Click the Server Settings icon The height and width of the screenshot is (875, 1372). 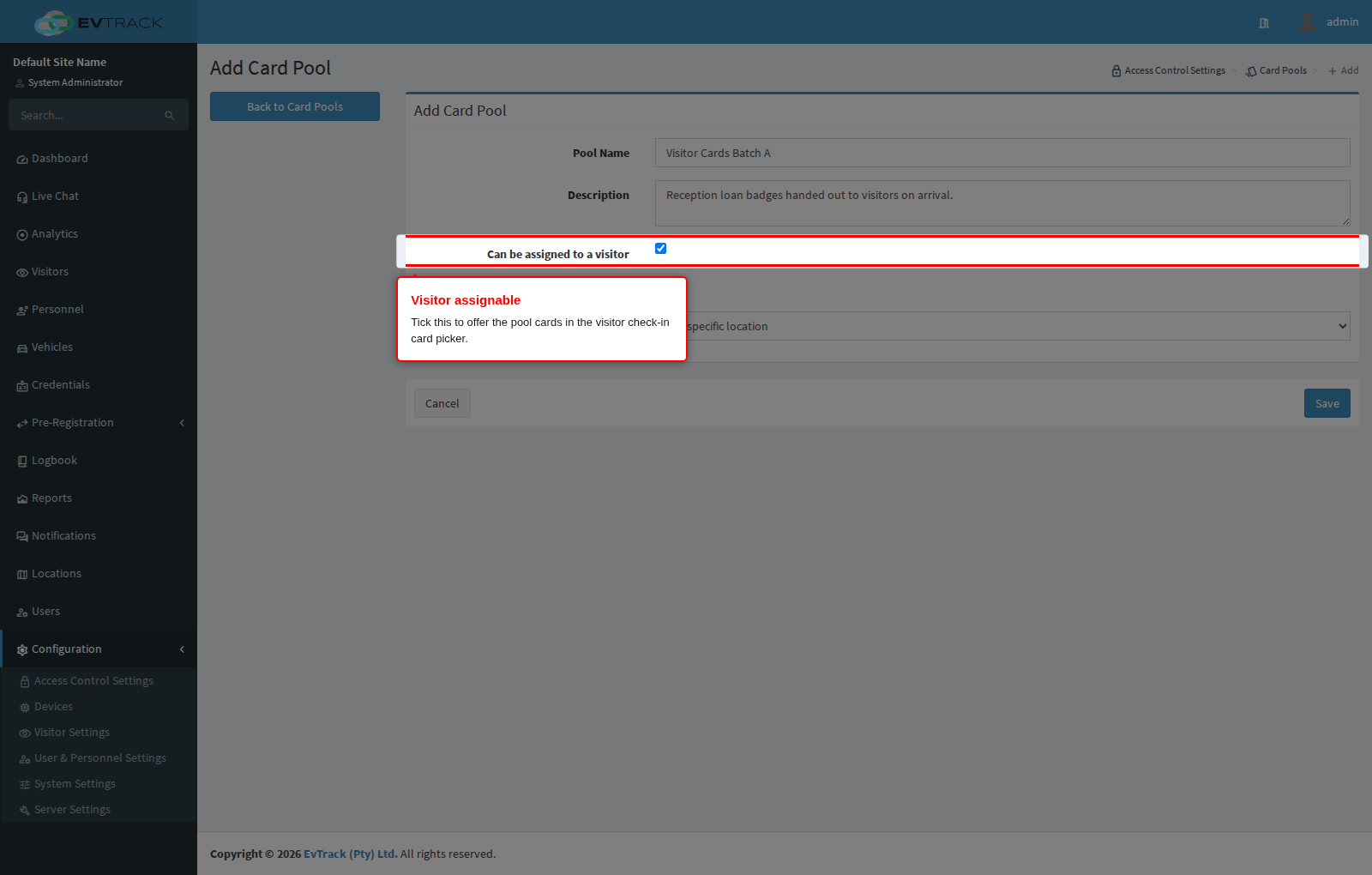[25, 811]
